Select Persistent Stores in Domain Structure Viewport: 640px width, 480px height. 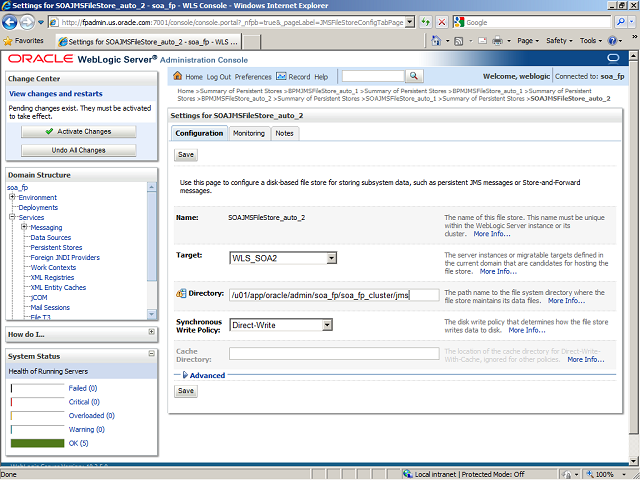56,247
